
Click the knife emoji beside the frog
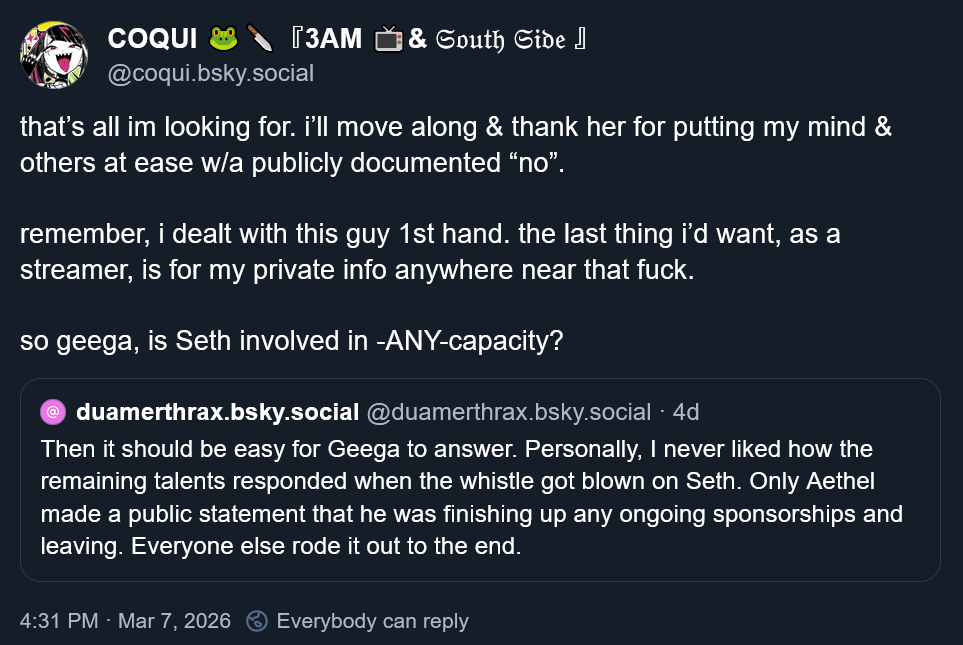click(x=260, y=39)
